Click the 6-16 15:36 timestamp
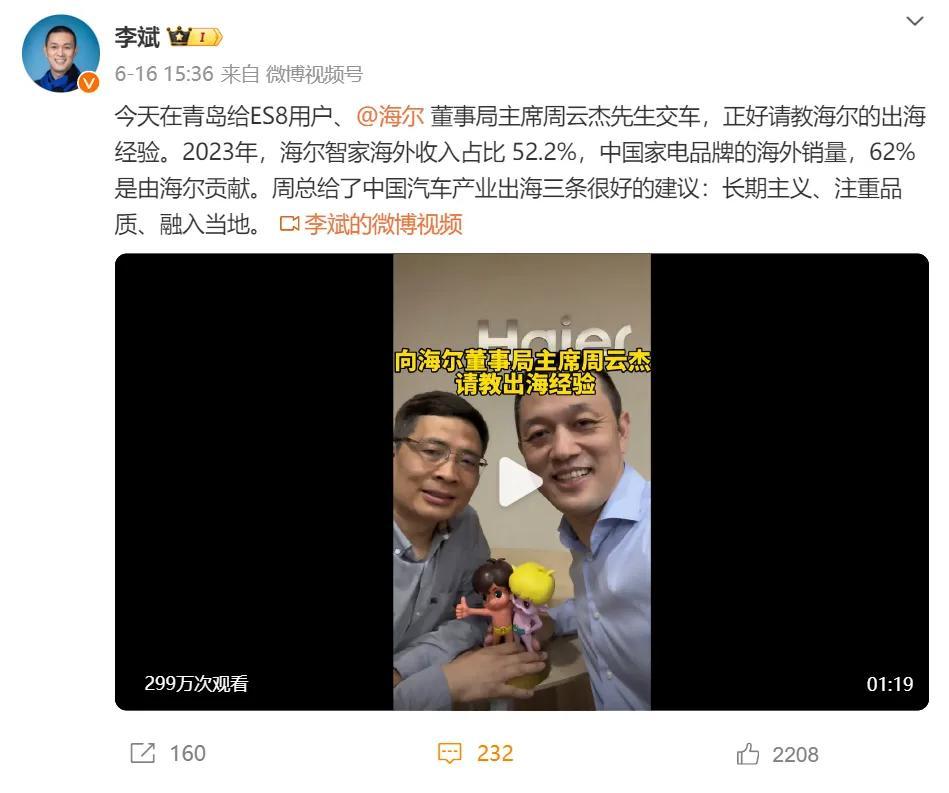 (x=164, y=74)
